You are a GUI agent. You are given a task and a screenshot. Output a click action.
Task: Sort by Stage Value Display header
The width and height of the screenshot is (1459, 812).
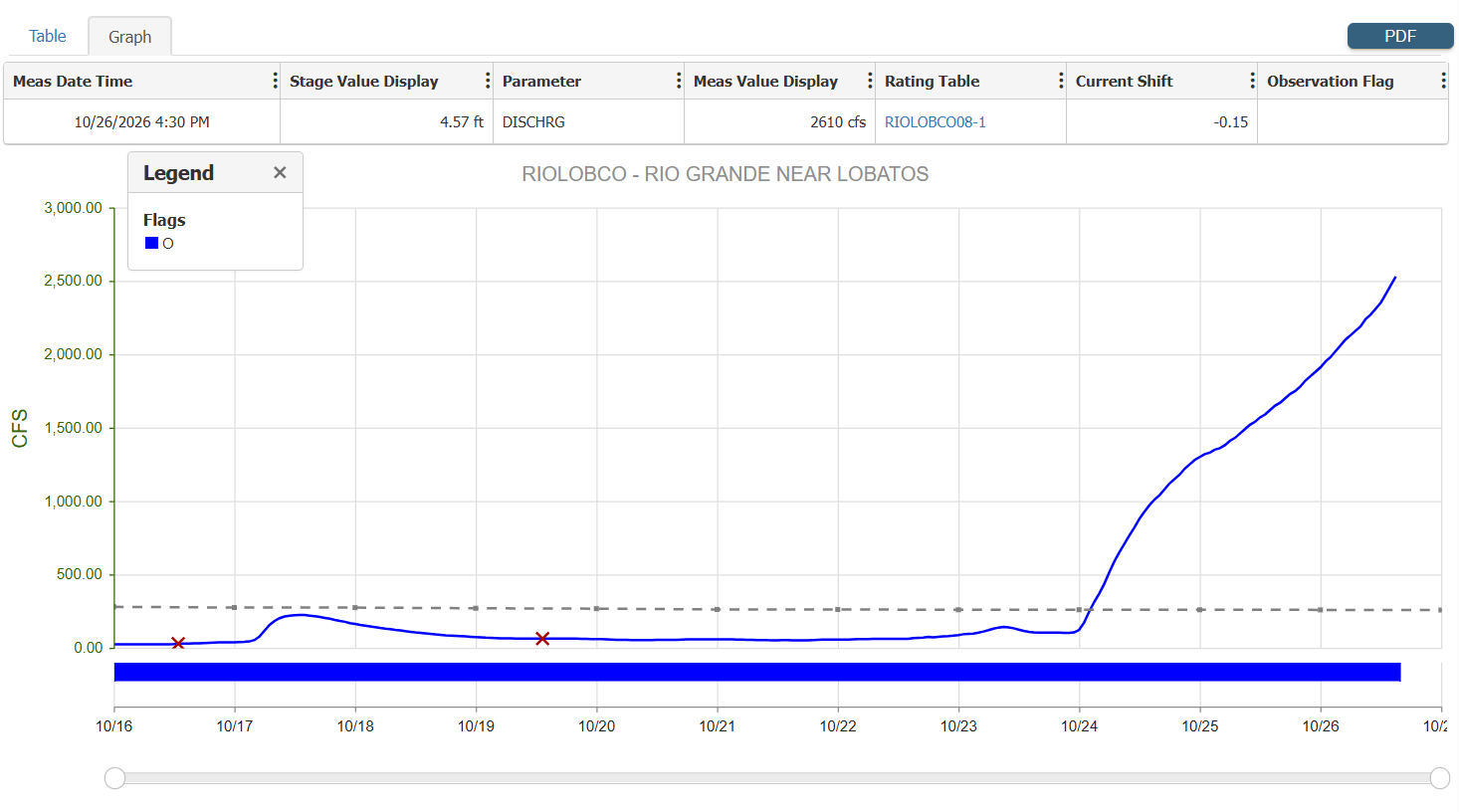pyautogui.click(x=363, y=81)
